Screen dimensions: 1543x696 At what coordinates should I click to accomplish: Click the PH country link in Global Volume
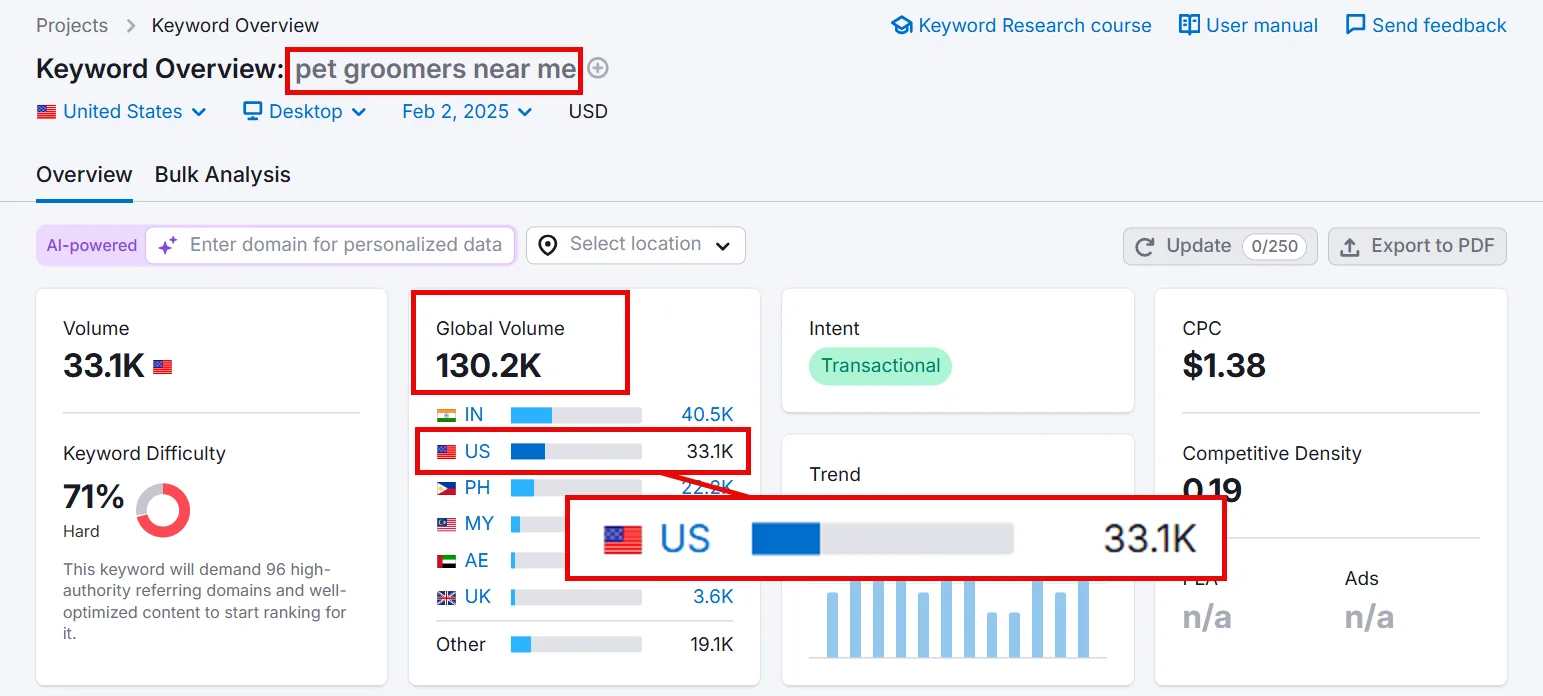pos(477,488)
